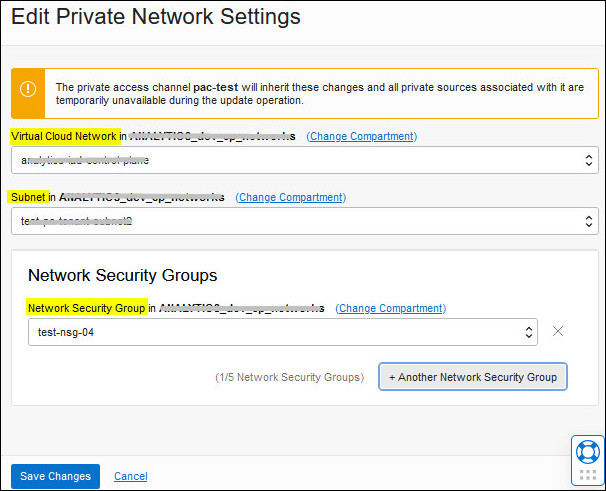Click the highlighted Subnet label

click(29, 197)
